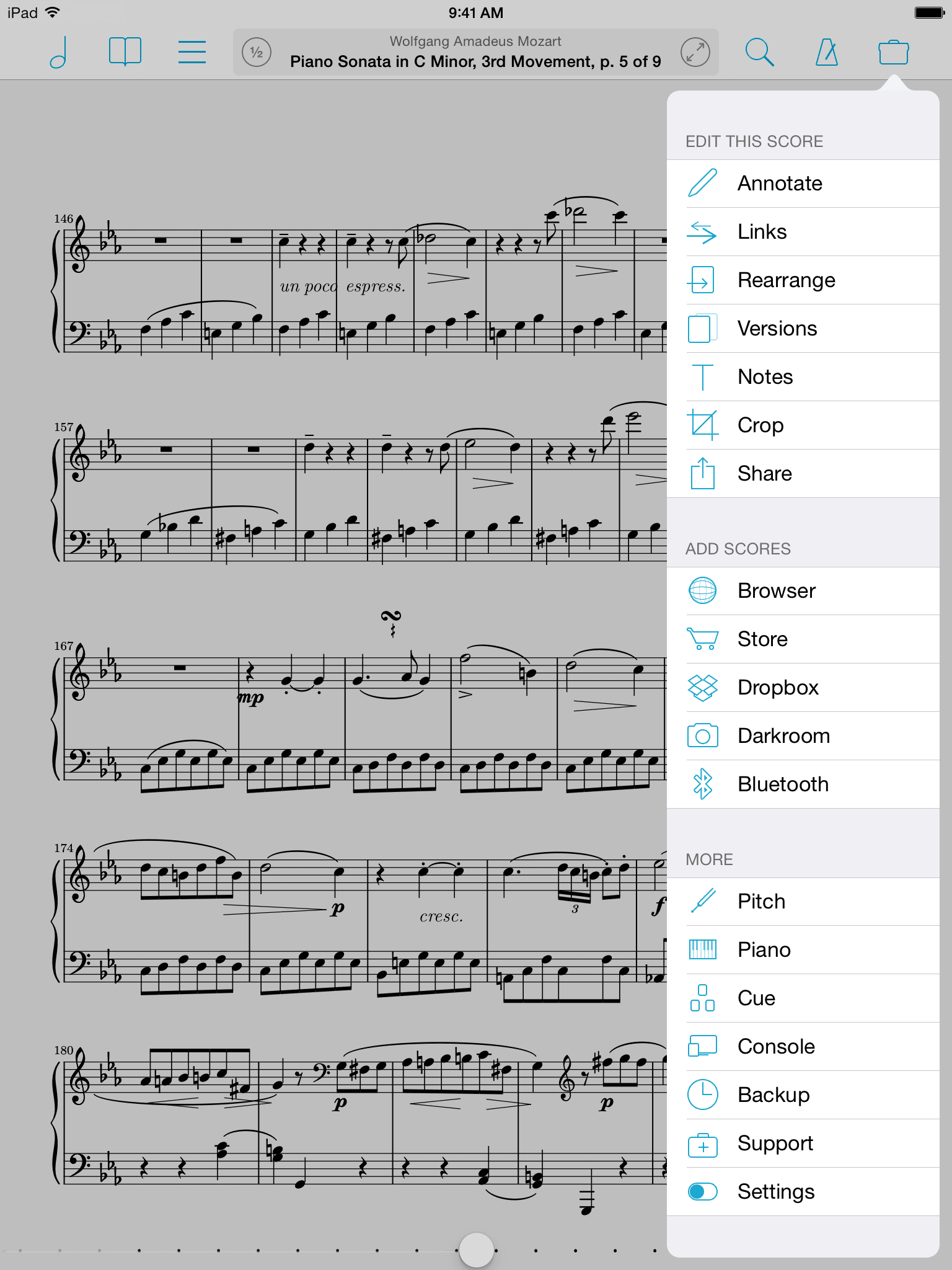Open the scores list music note icon
The height and width of the screenshot is (1270, 952).
(x=58, y=52)
